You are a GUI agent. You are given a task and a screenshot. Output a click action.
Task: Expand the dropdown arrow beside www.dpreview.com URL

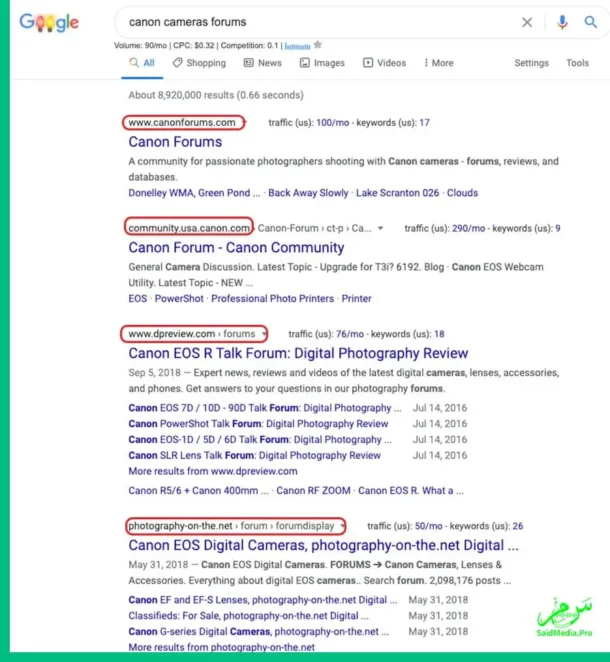264,334
